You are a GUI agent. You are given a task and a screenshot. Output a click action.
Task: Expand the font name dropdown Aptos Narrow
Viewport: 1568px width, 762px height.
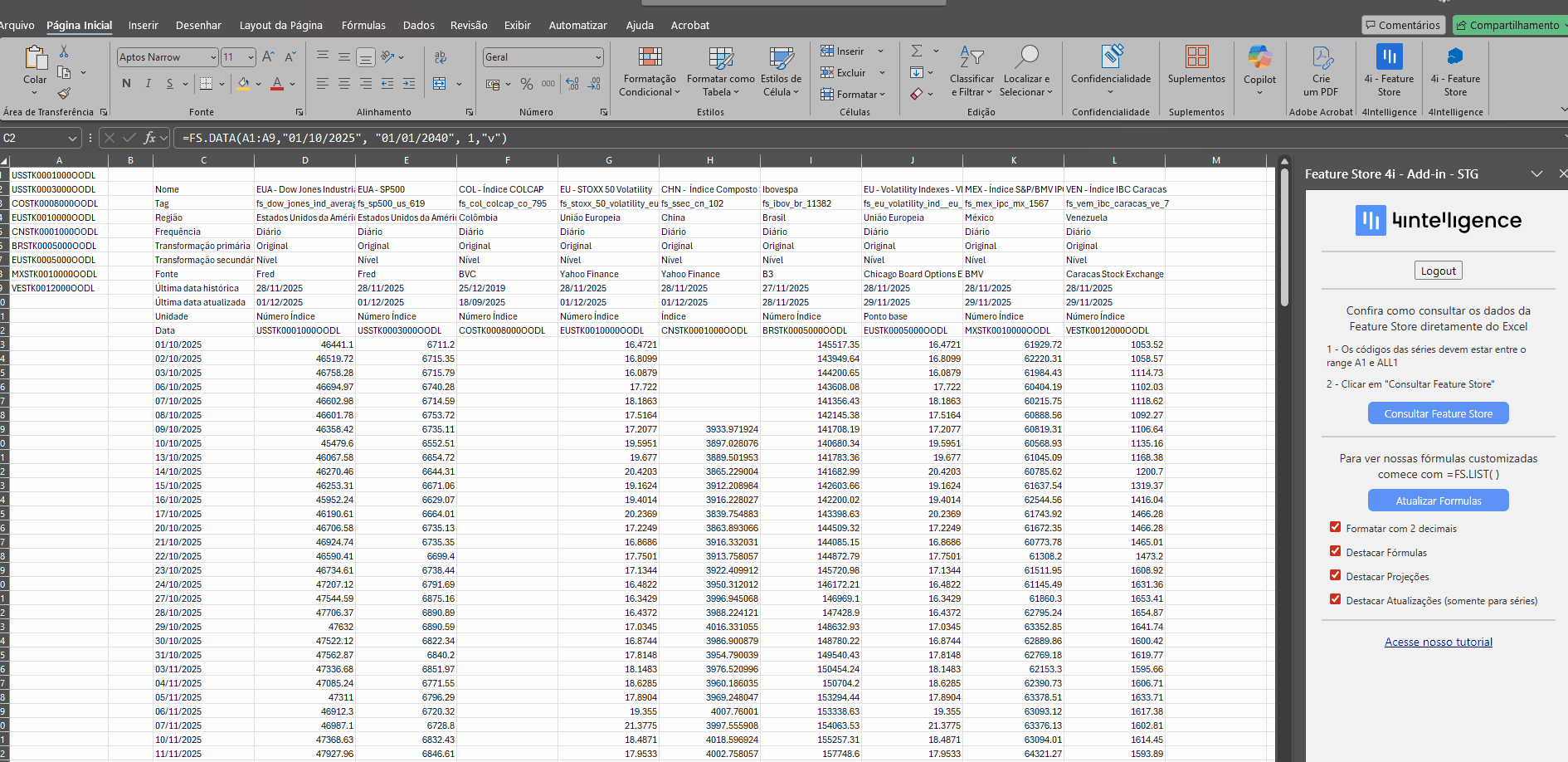tap(213, 57)
